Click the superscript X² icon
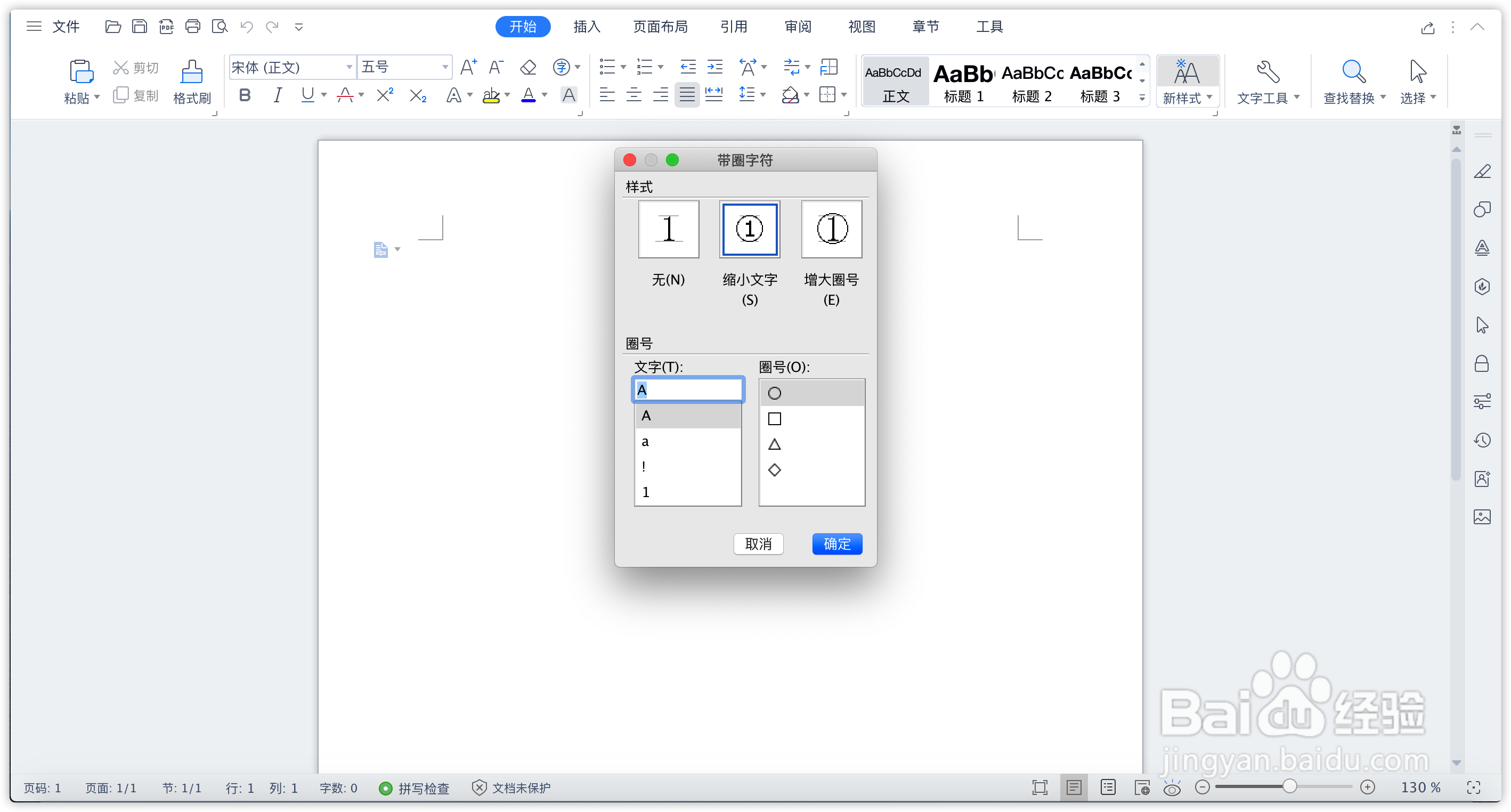Image resolution: width=1511 pixels, height=812 pixels. (x=385, y=95)
